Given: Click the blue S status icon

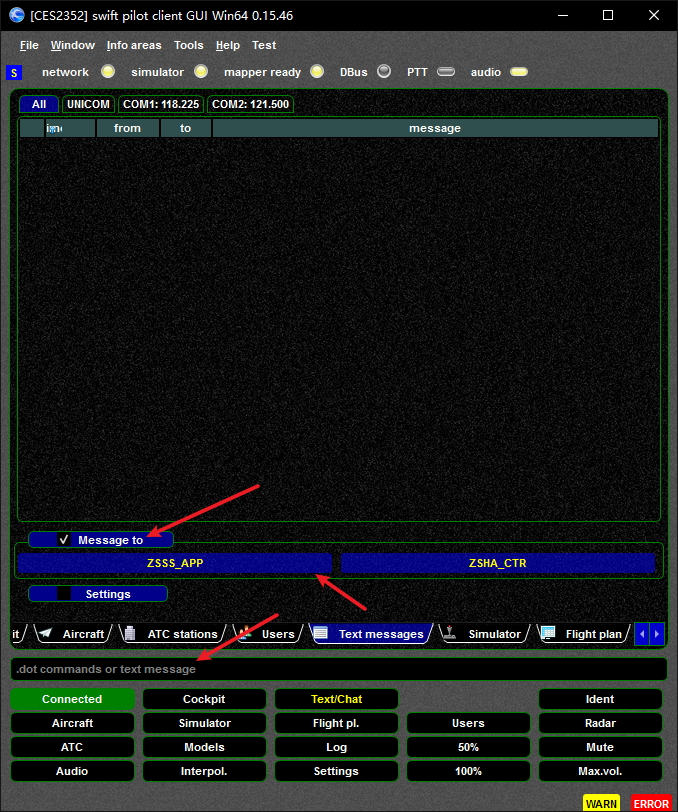Looking at the screenshot, I should 13,72.
